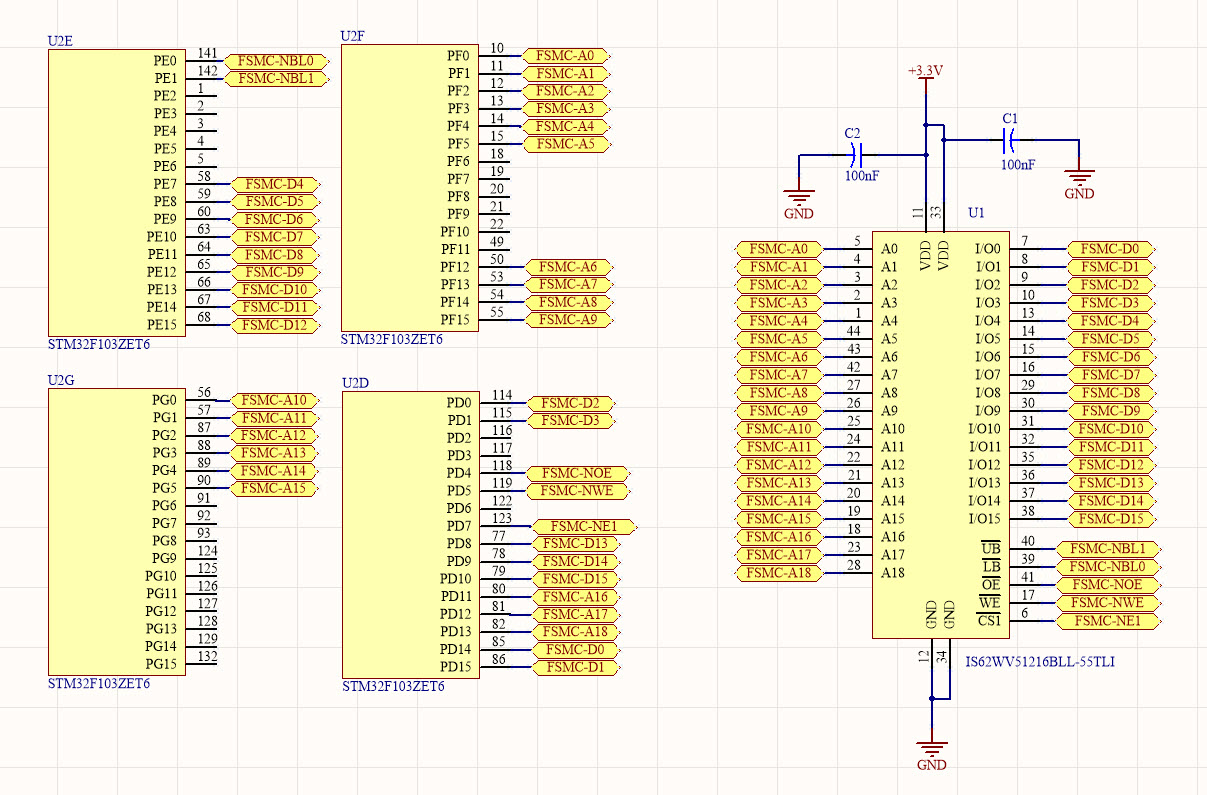The height and width of the screenshot is (795, 1207).
Task: Select the FSMC-NBL1 net port on PE1
Action: point(276,78)
